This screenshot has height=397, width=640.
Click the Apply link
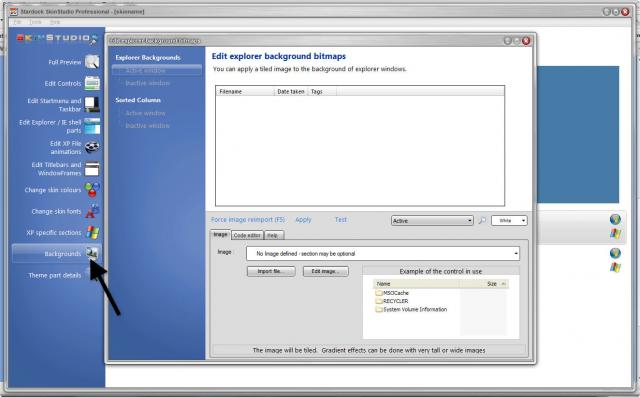coord(303,220)
